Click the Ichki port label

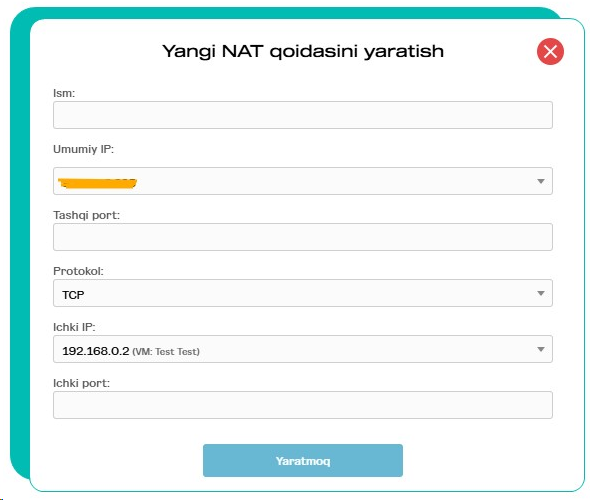click(x=81, y=383)
